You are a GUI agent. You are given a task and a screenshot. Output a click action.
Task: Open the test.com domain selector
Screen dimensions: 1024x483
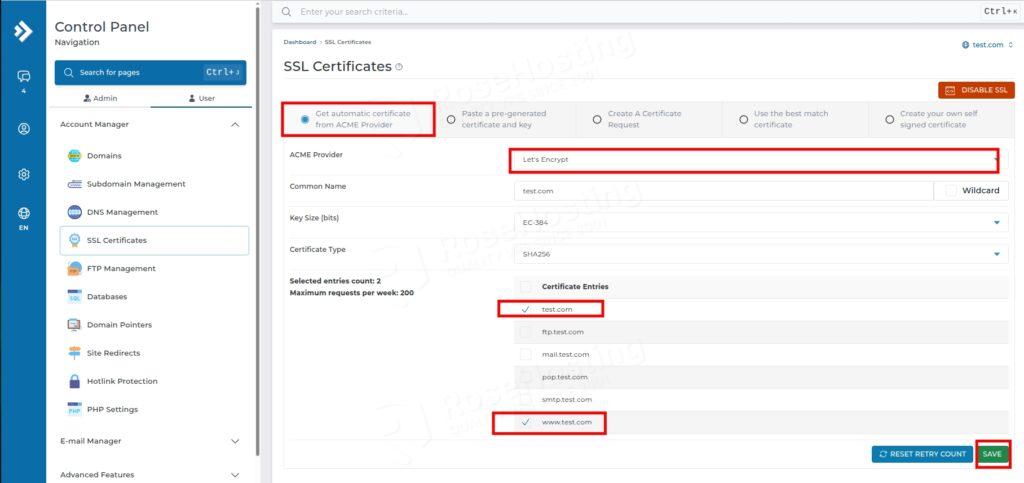[x=987, y=45]
